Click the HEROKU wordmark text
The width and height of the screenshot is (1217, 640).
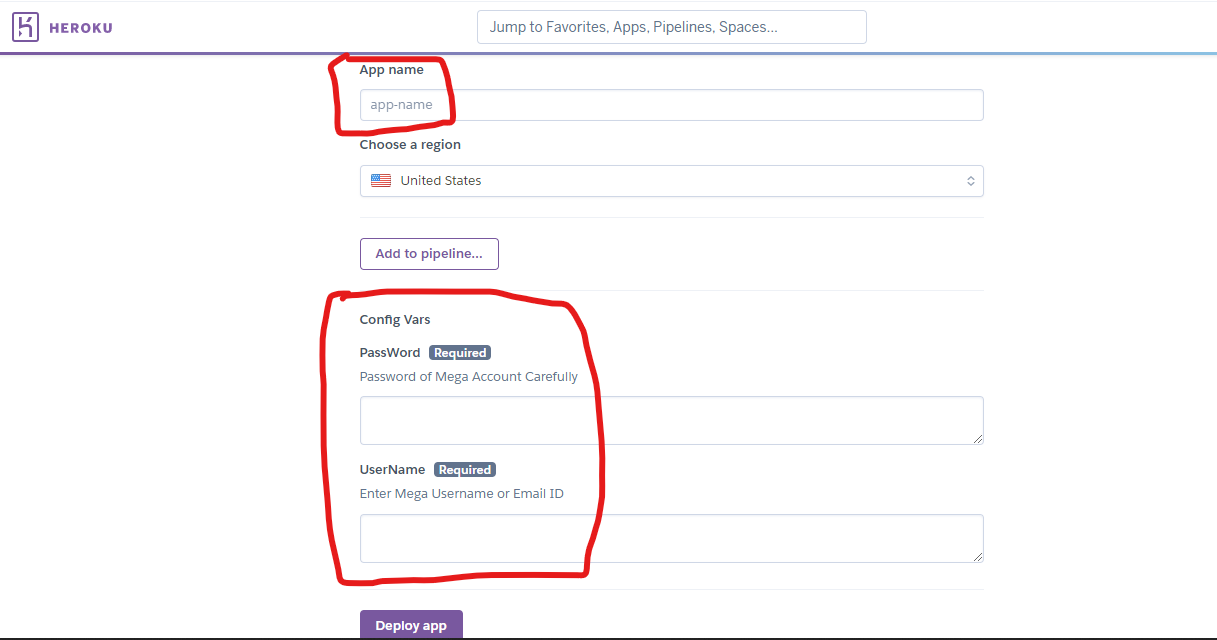81,28
